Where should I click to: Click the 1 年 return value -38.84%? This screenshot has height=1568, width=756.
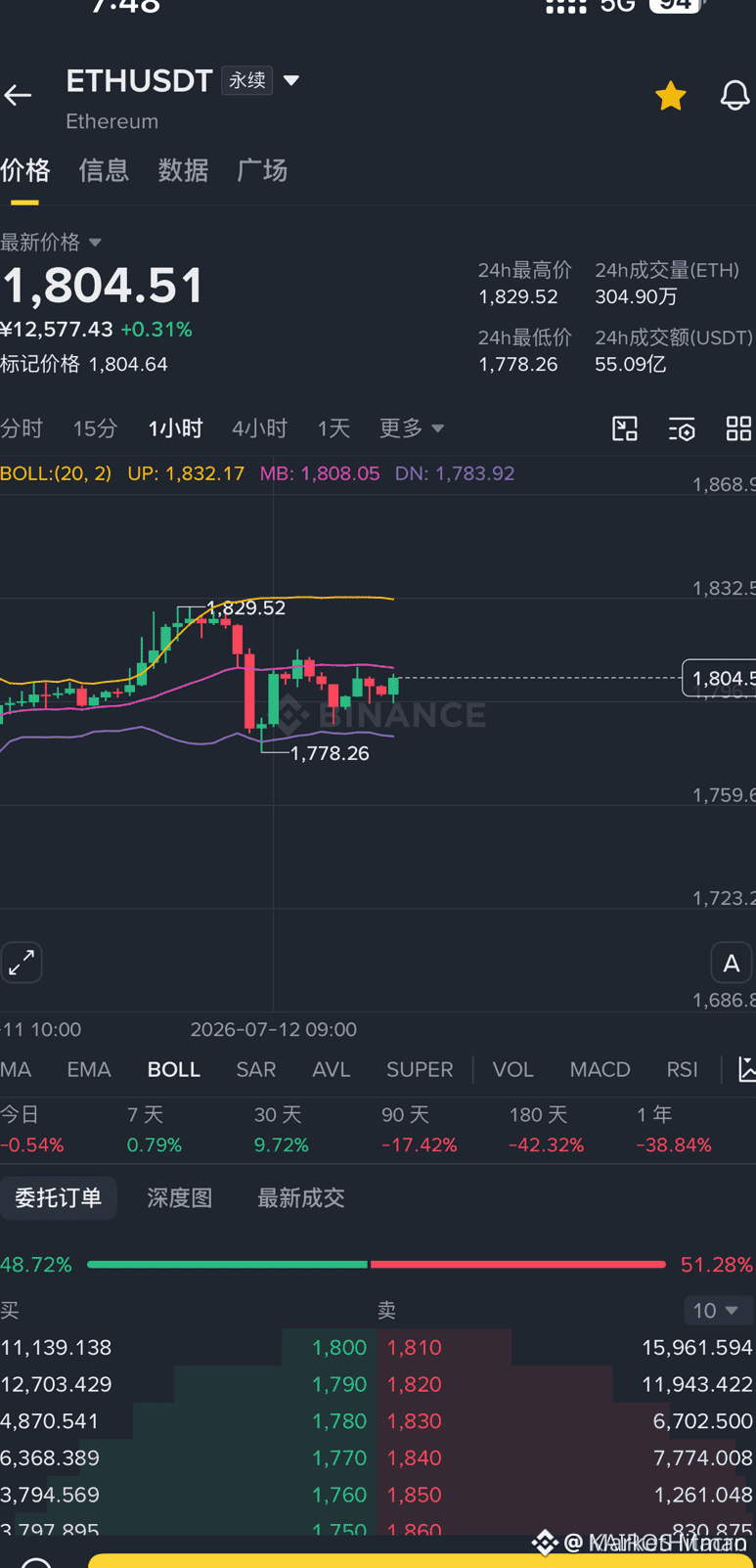point(674,1145)
